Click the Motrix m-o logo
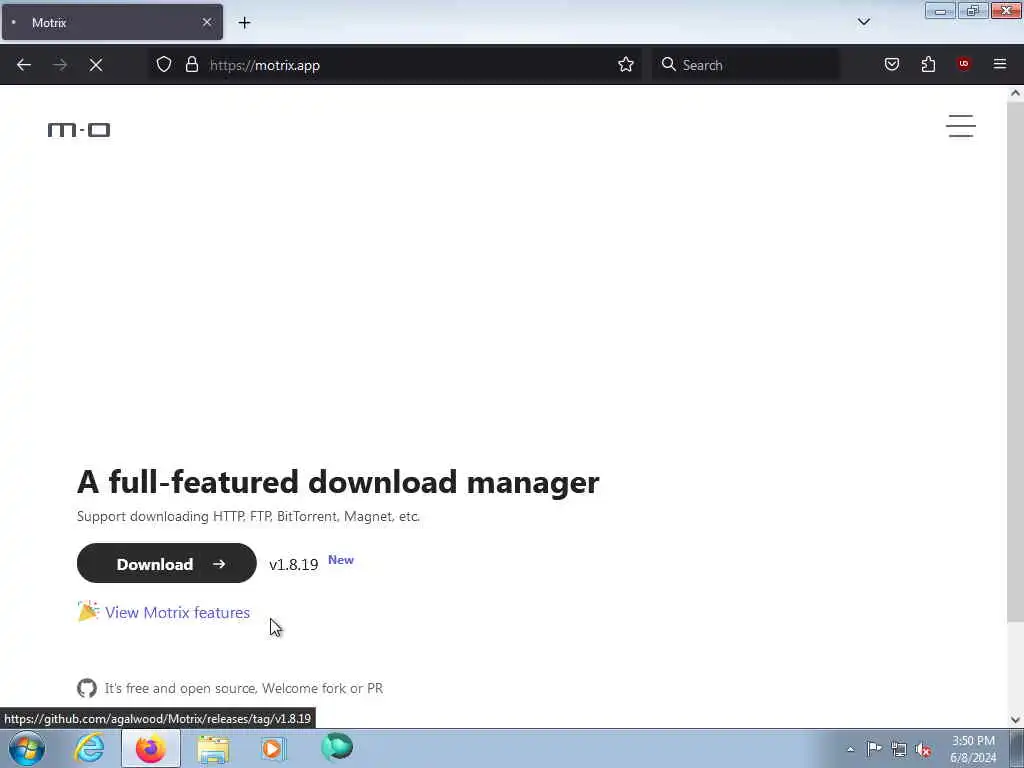The image size is (1024, 768). [79, 130]
